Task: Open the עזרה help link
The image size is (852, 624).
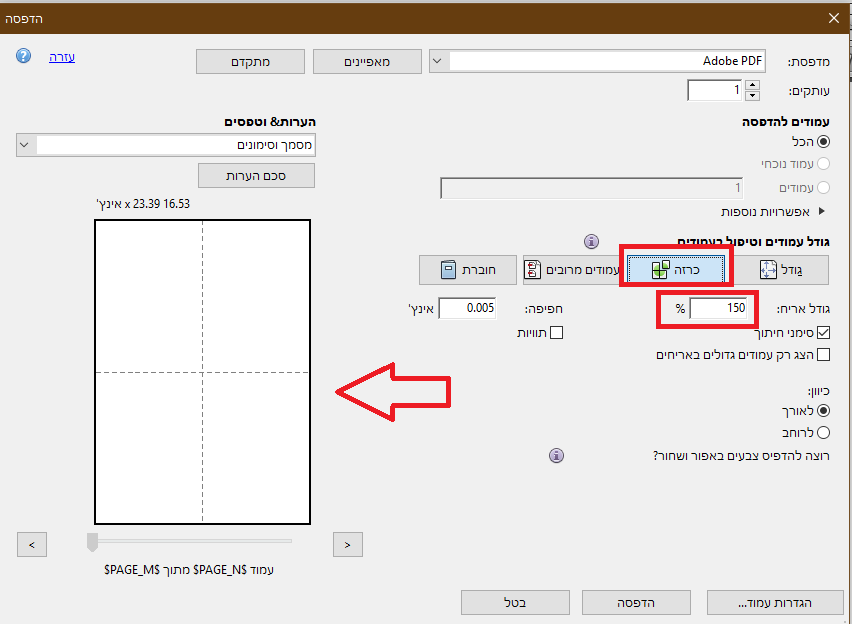Action: pyautogui.click(x=62, y=57)
